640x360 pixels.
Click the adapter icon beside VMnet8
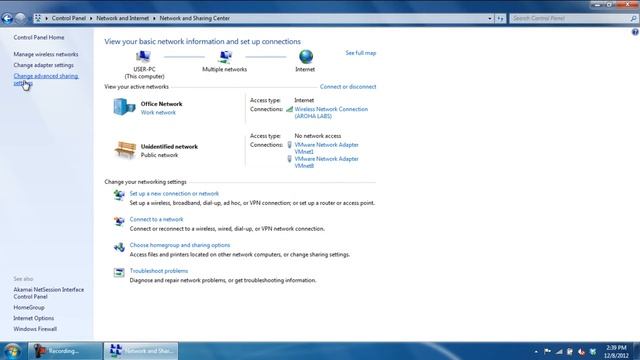[x=289, y=159]
